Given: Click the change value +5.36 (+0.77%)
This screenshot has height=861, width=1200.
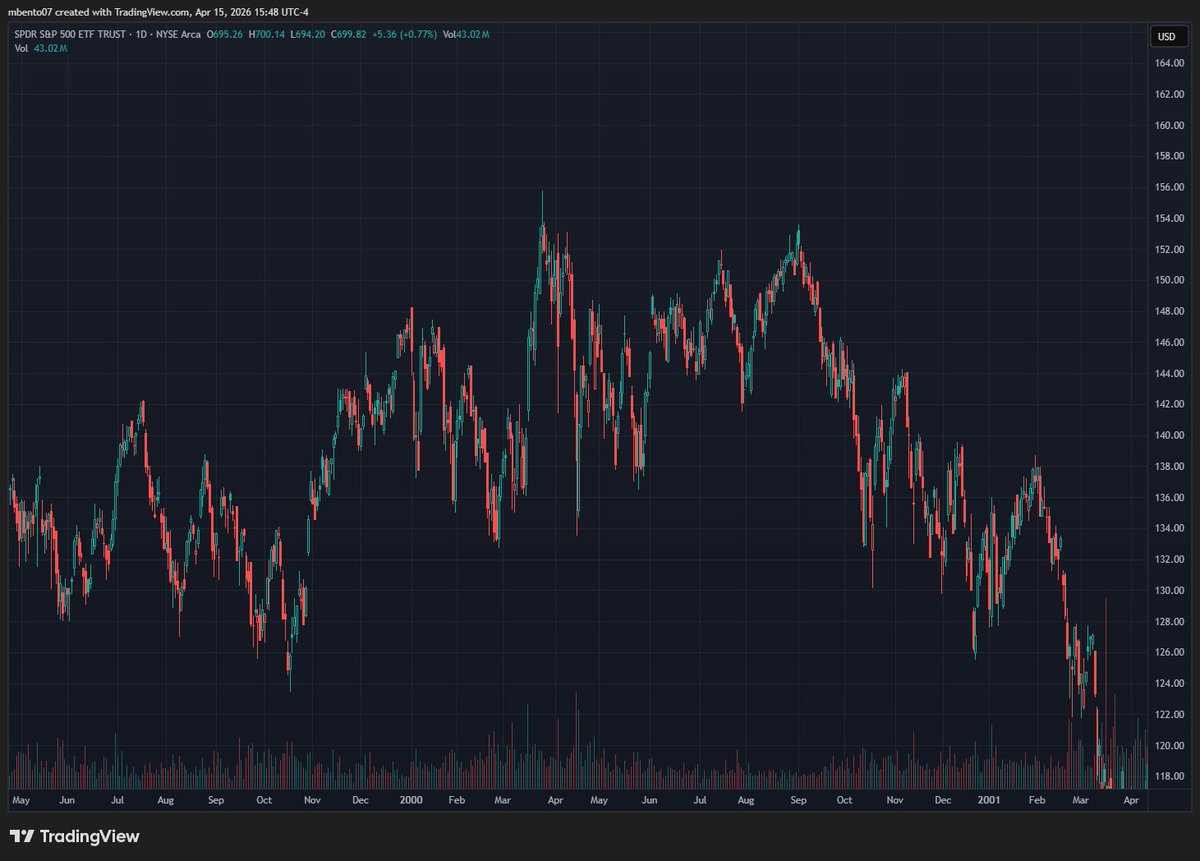Looking at the screenshot, I should [404, 34].
